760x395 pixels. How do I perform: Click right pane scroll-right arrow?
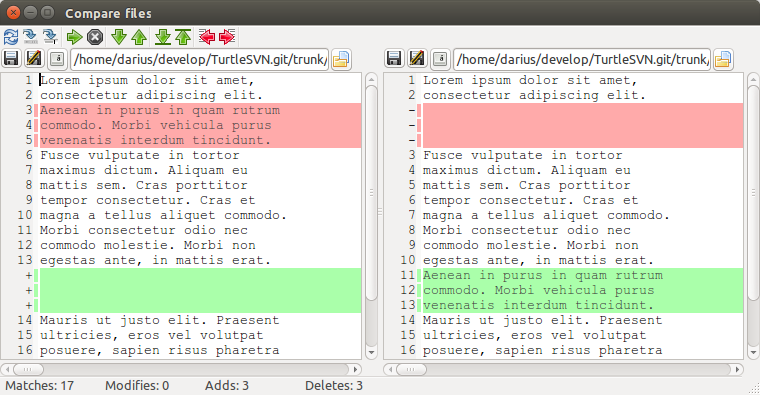click(738, 369)
